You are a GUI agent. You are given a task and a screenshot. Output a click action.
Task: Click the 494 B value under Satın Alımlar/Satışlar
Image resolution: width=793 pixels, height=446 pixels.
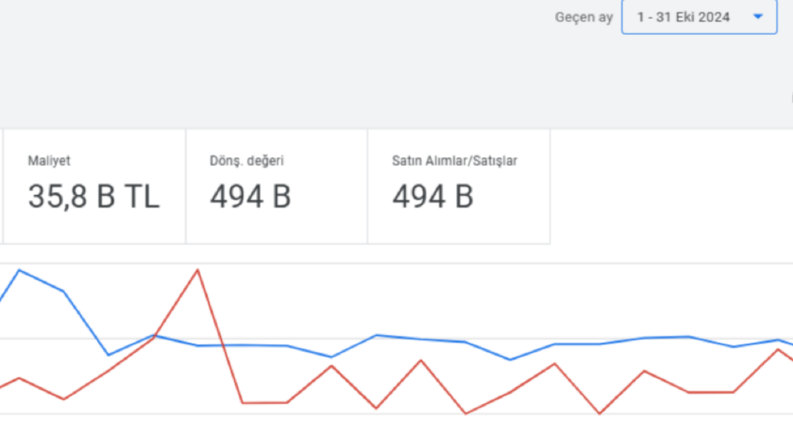[433, 196]
